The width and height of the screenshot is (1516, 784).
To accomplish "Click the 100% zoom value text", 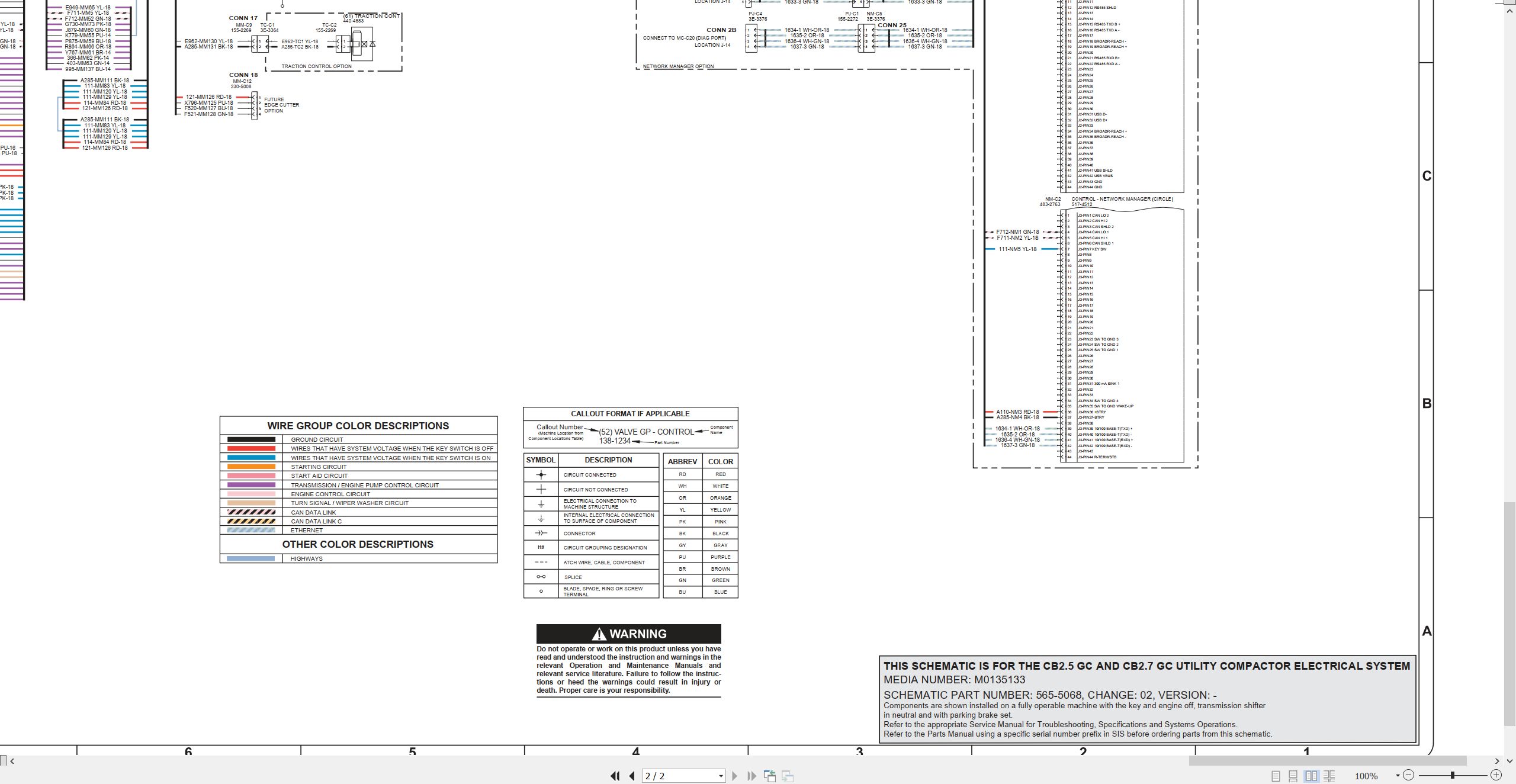I will [1366, 776].
